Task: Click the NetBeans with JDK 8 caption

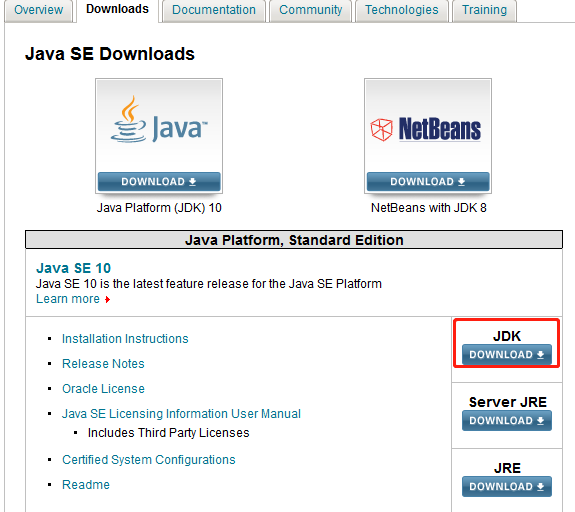Action: [429, 208]
